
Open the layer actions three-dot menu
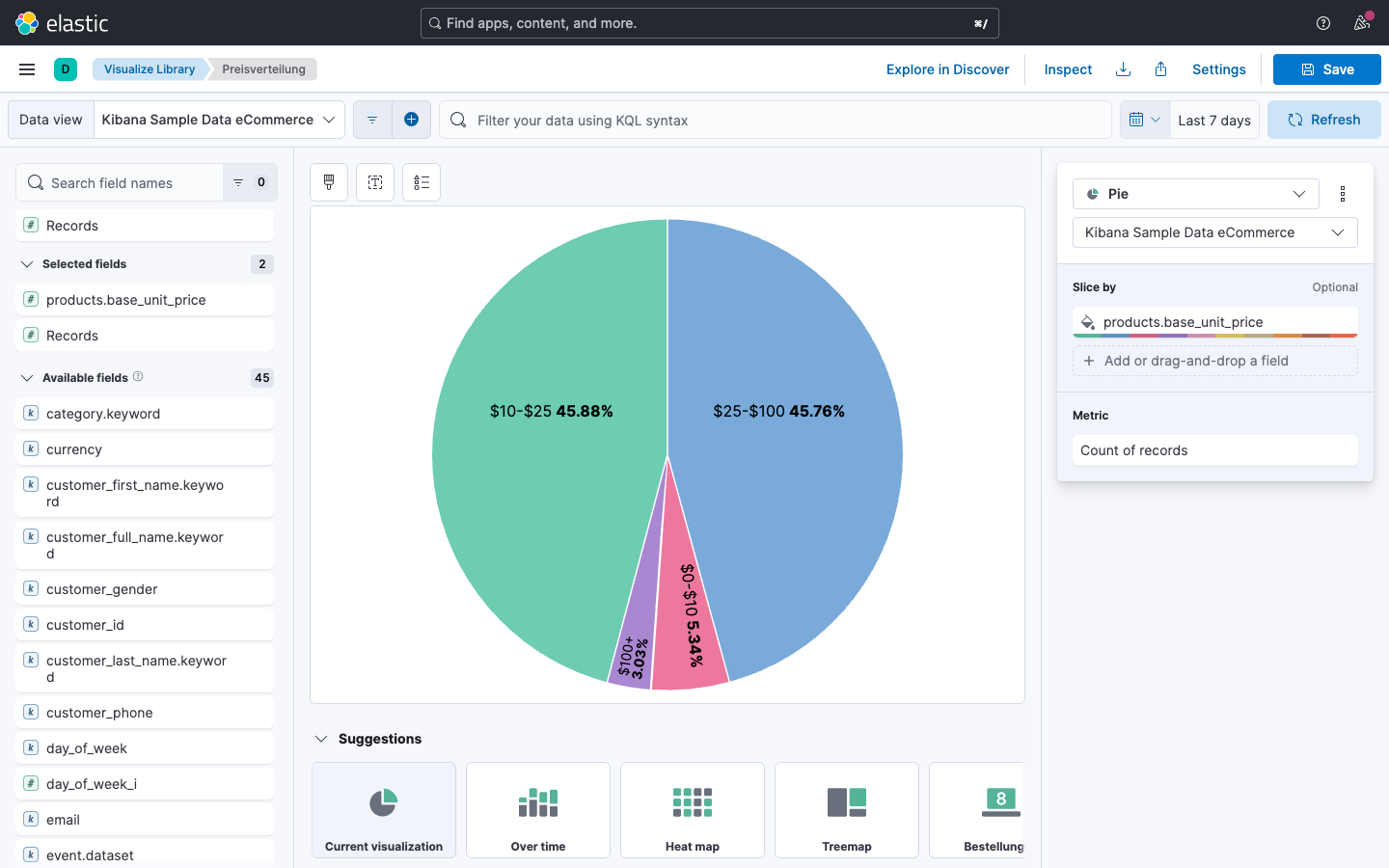[1343, 194]
